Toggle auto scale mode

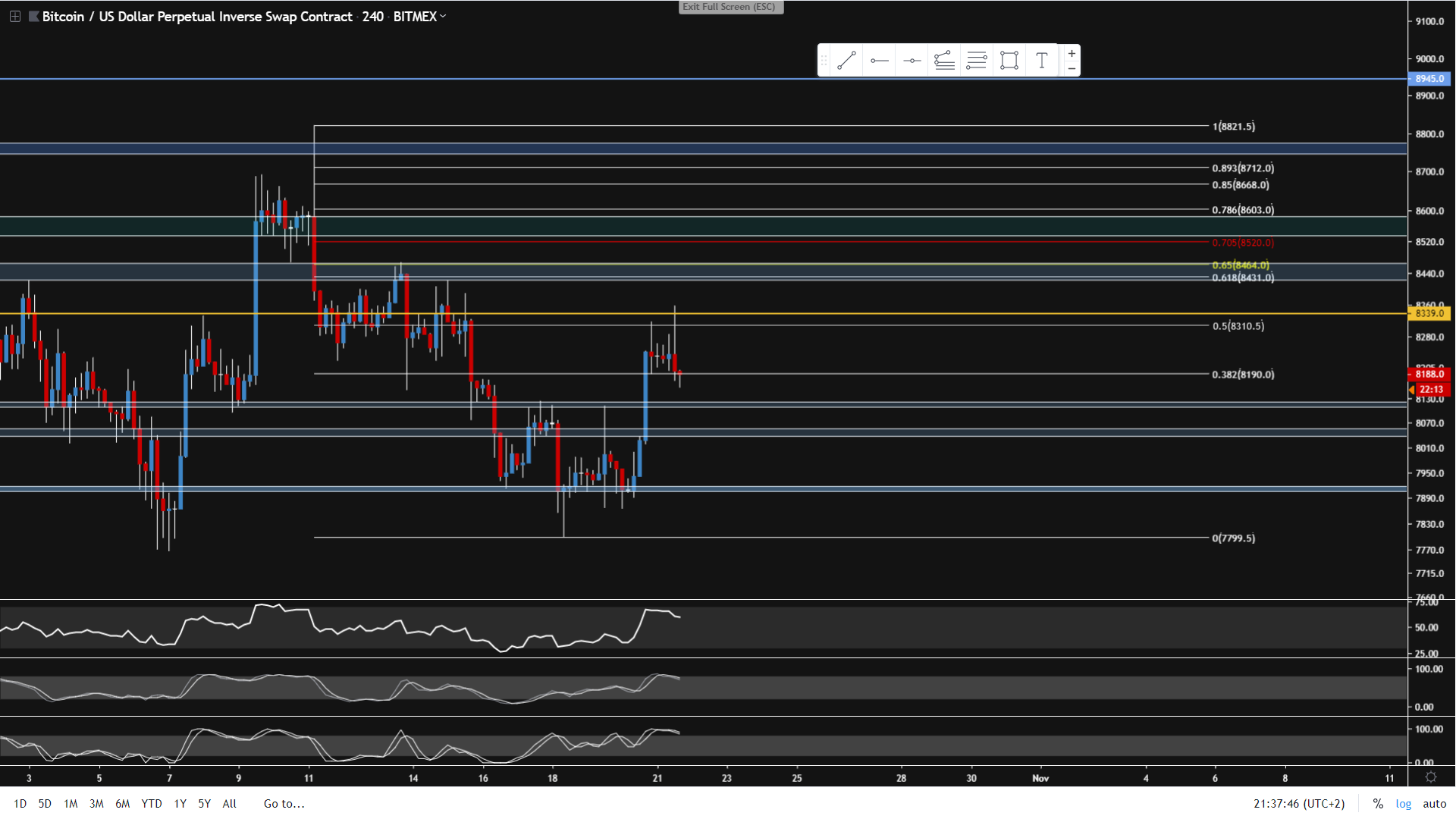[x=1434, y=804]
